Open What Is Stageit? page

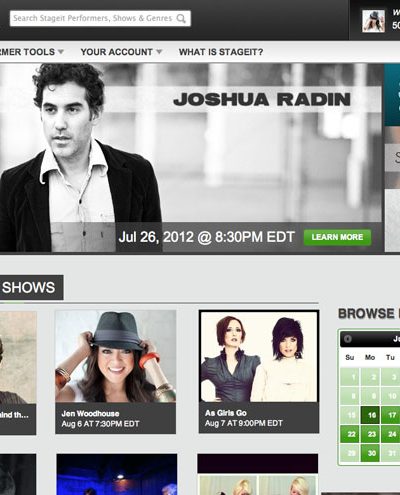[x=221, y=52]
